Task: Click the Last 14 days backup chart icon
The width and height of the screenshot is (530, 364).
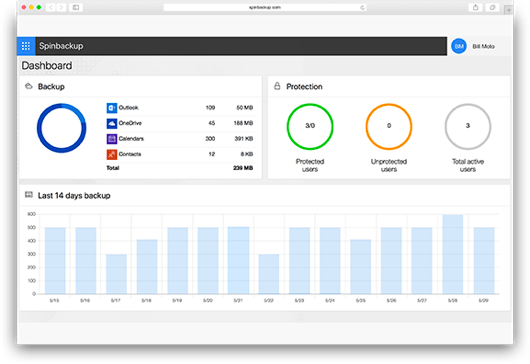Action: (x=29, y=195)
